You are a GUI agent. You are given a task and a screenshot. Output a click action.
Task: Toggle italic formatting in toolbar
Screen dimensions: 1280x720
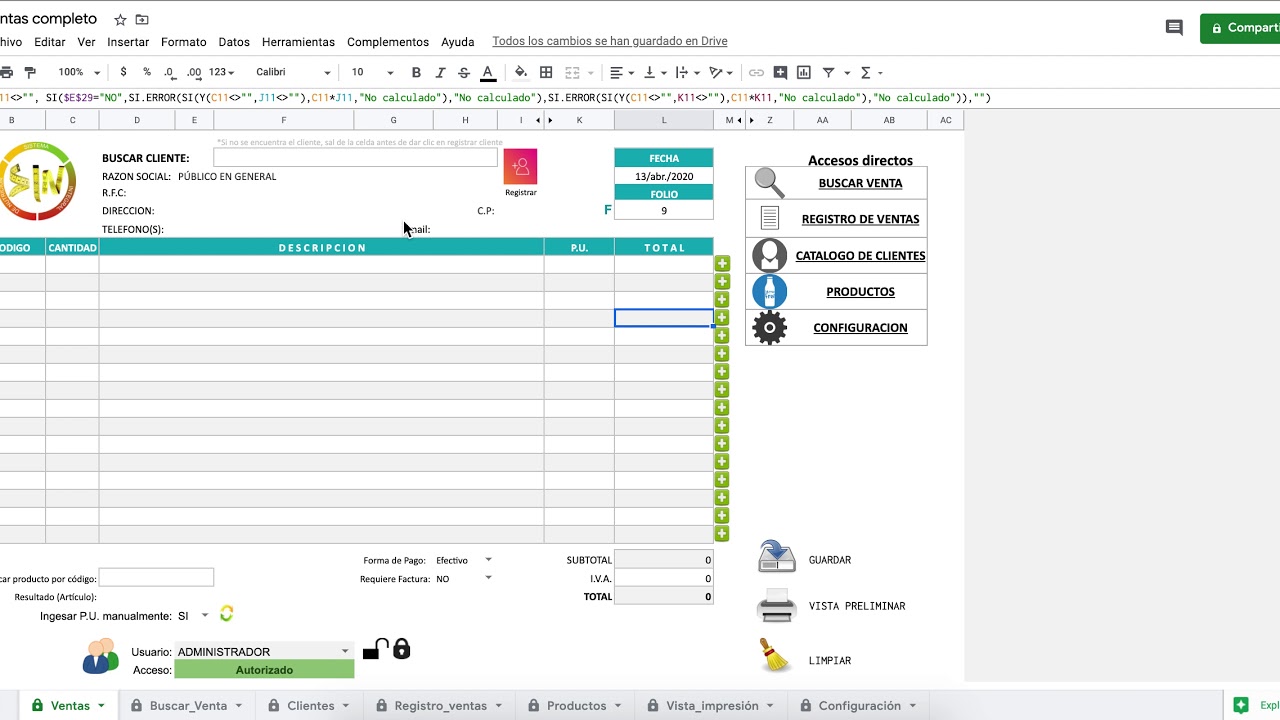(440, 72)
